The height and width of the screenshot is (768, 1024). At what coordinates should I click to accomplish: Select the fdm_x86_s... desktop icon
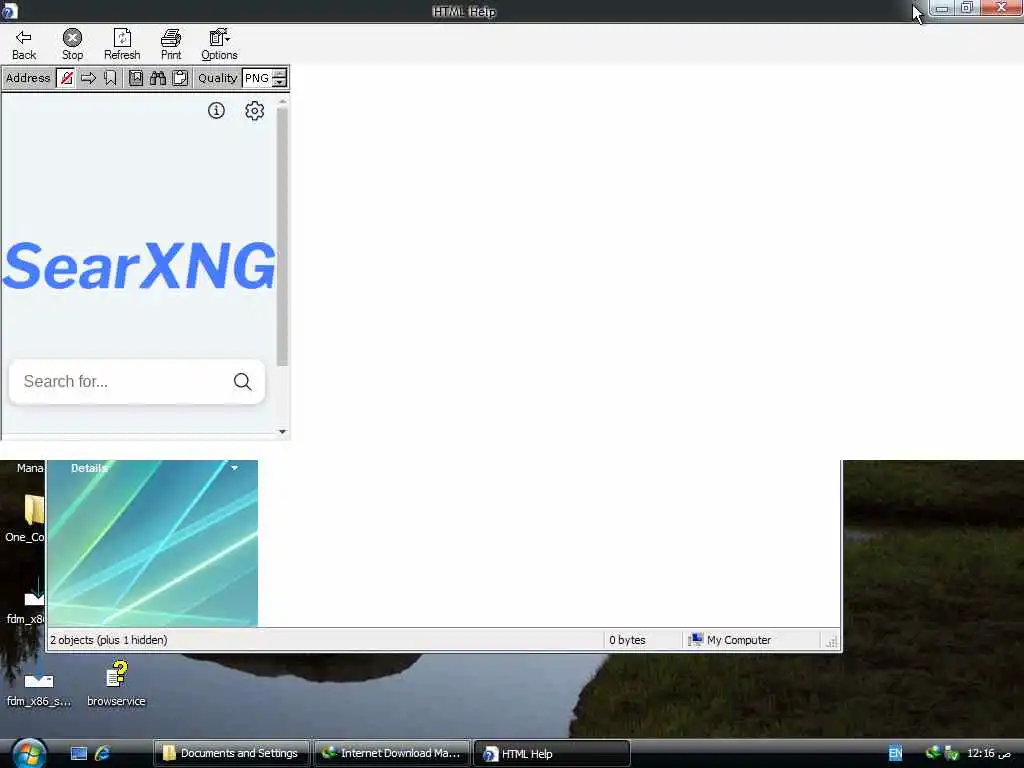[x=39, y=689]
